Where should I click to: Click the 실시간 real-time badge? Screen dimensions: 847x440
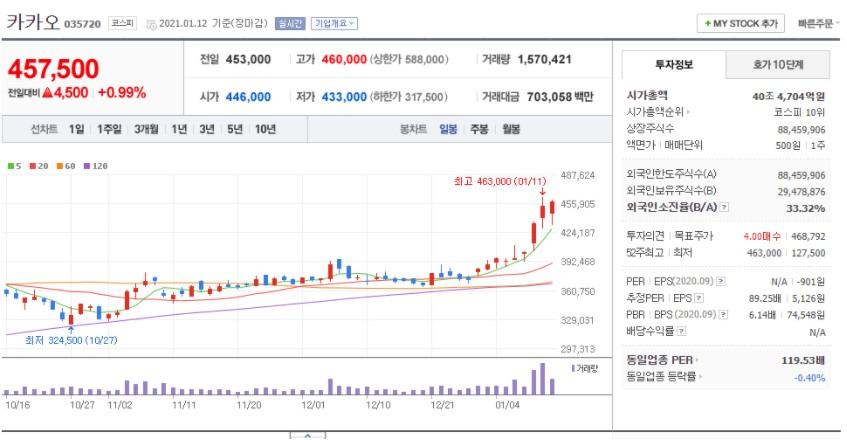290,23
